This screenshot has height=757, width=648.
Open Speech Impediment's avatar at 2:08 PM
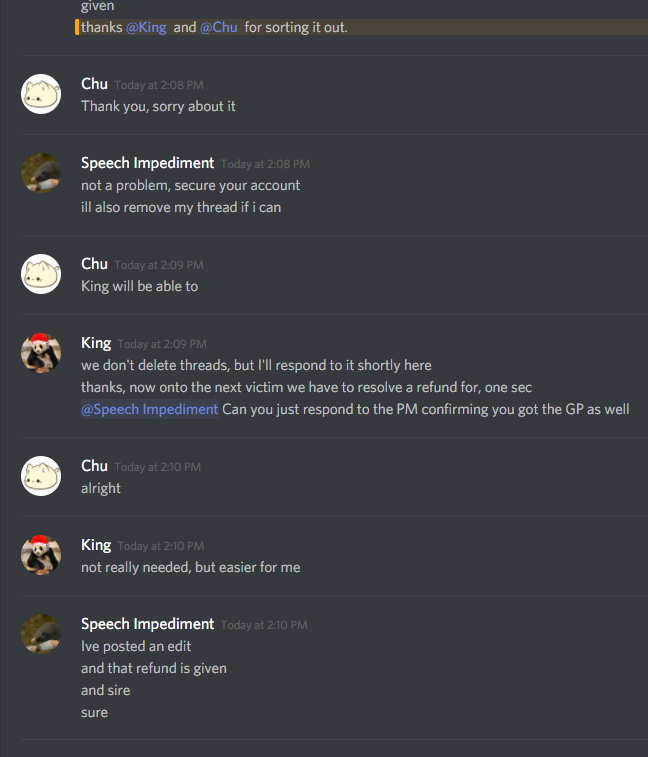point(41,173)
